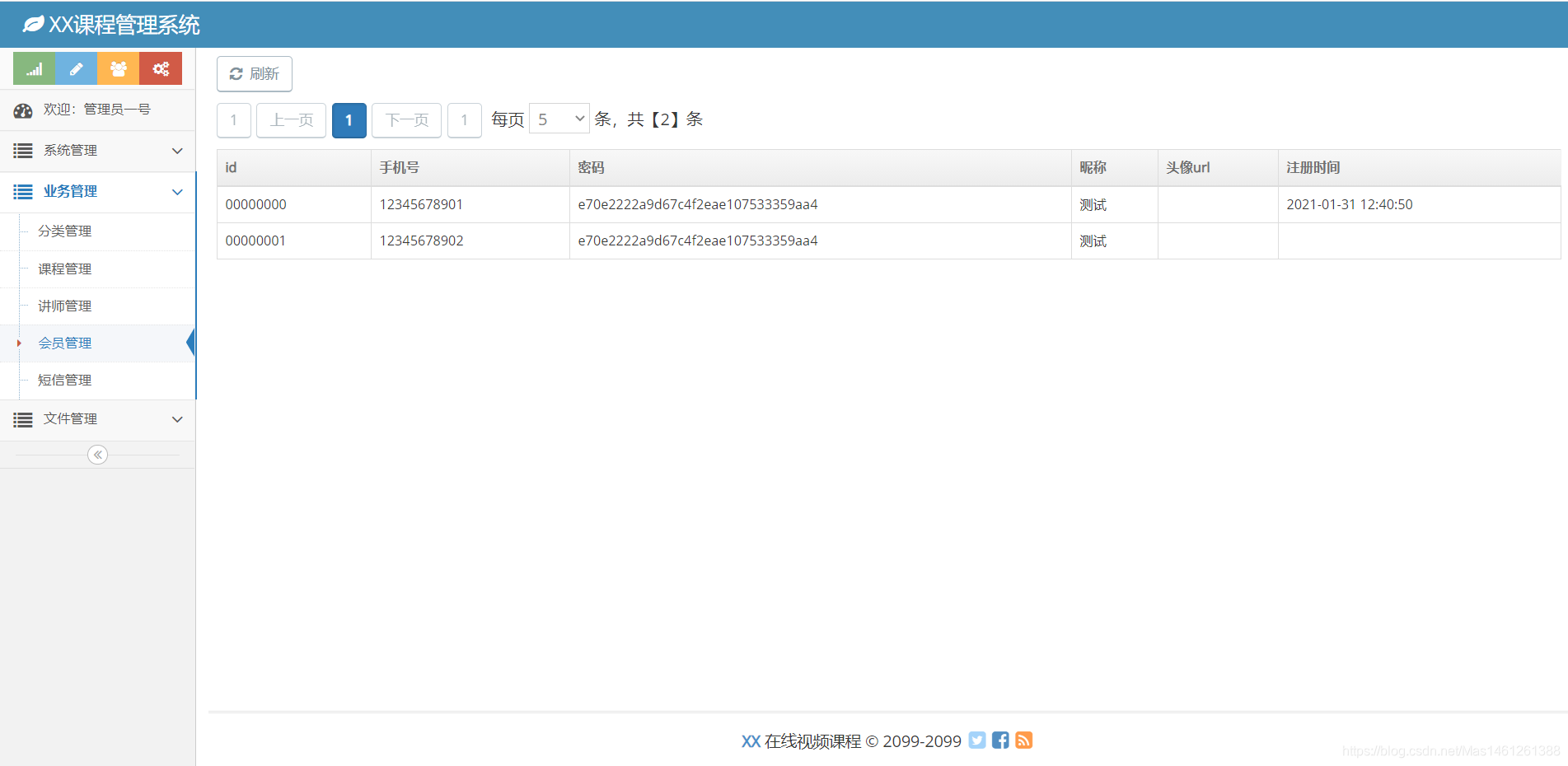Click the first-page button before 上一页
1568x766 pixels.
click(x=234, y=120)
